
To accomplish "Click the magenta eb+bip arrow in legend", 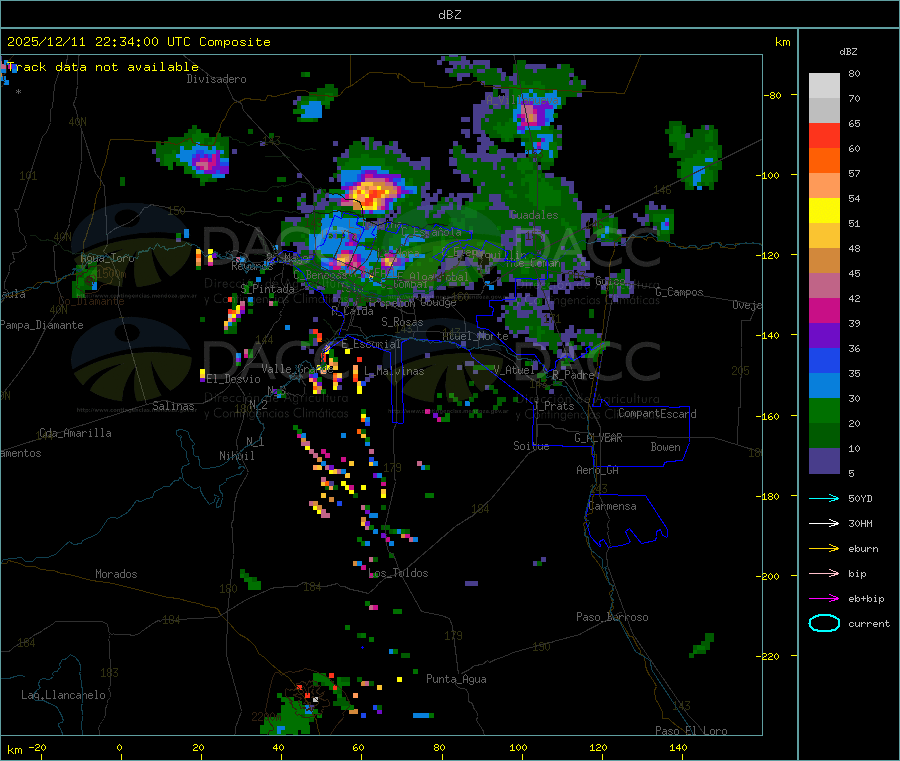I will click(824, 598).
